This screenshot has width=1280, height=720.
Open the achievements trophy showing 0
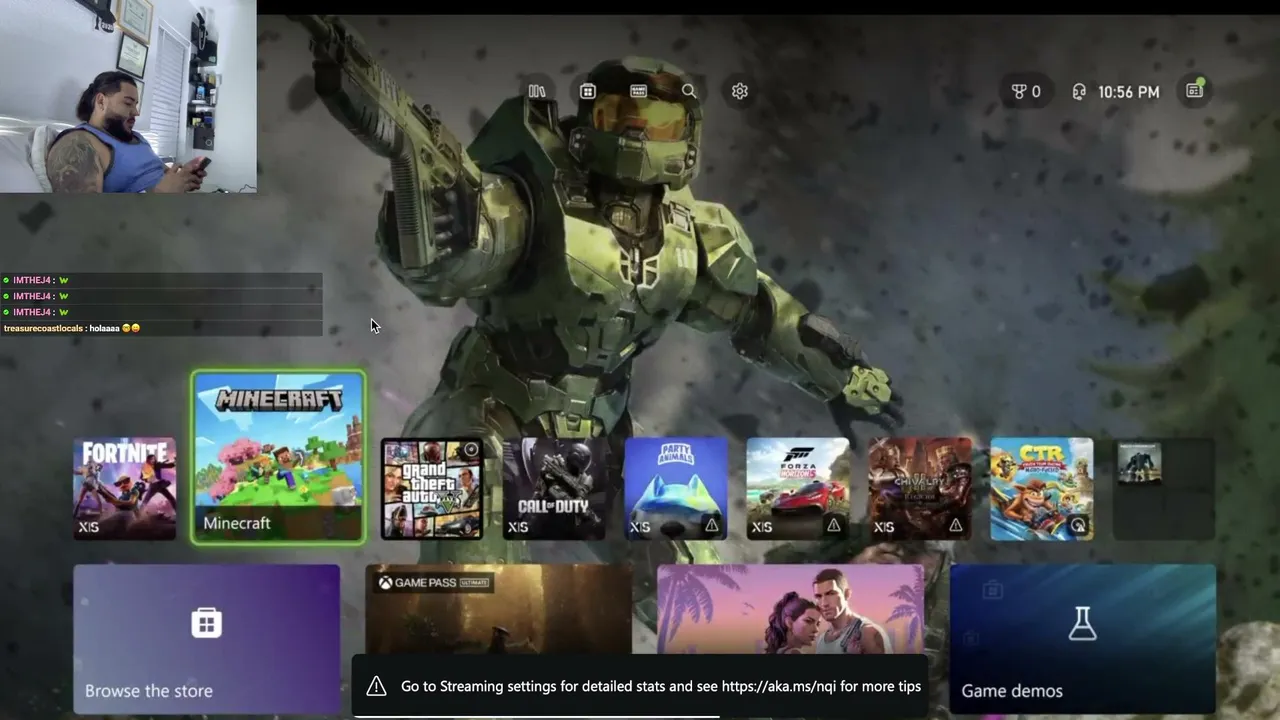pos(1026,92)
